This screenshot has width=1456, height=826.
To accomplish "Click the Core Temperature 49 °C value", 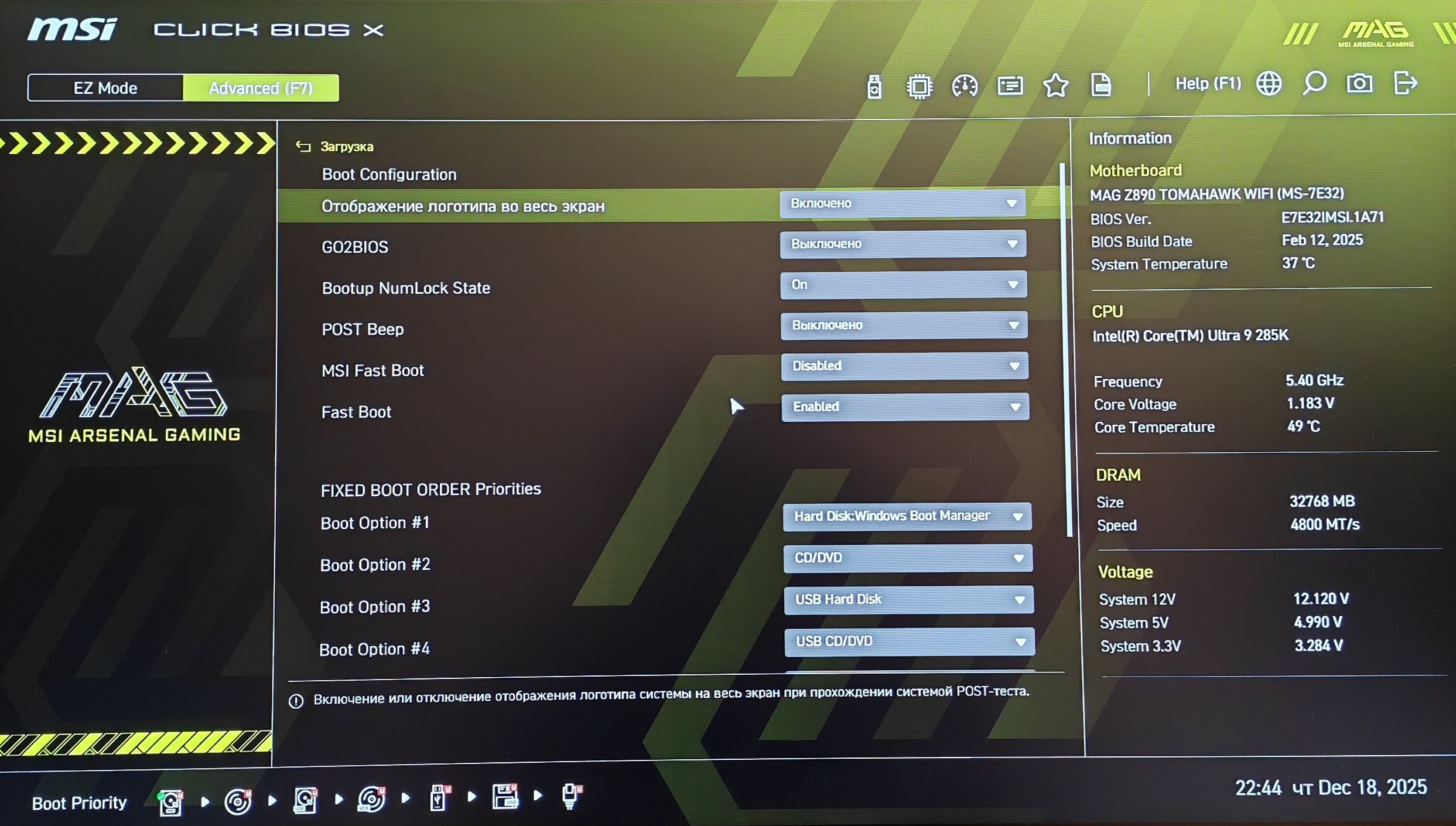I will pos(1303,426).
